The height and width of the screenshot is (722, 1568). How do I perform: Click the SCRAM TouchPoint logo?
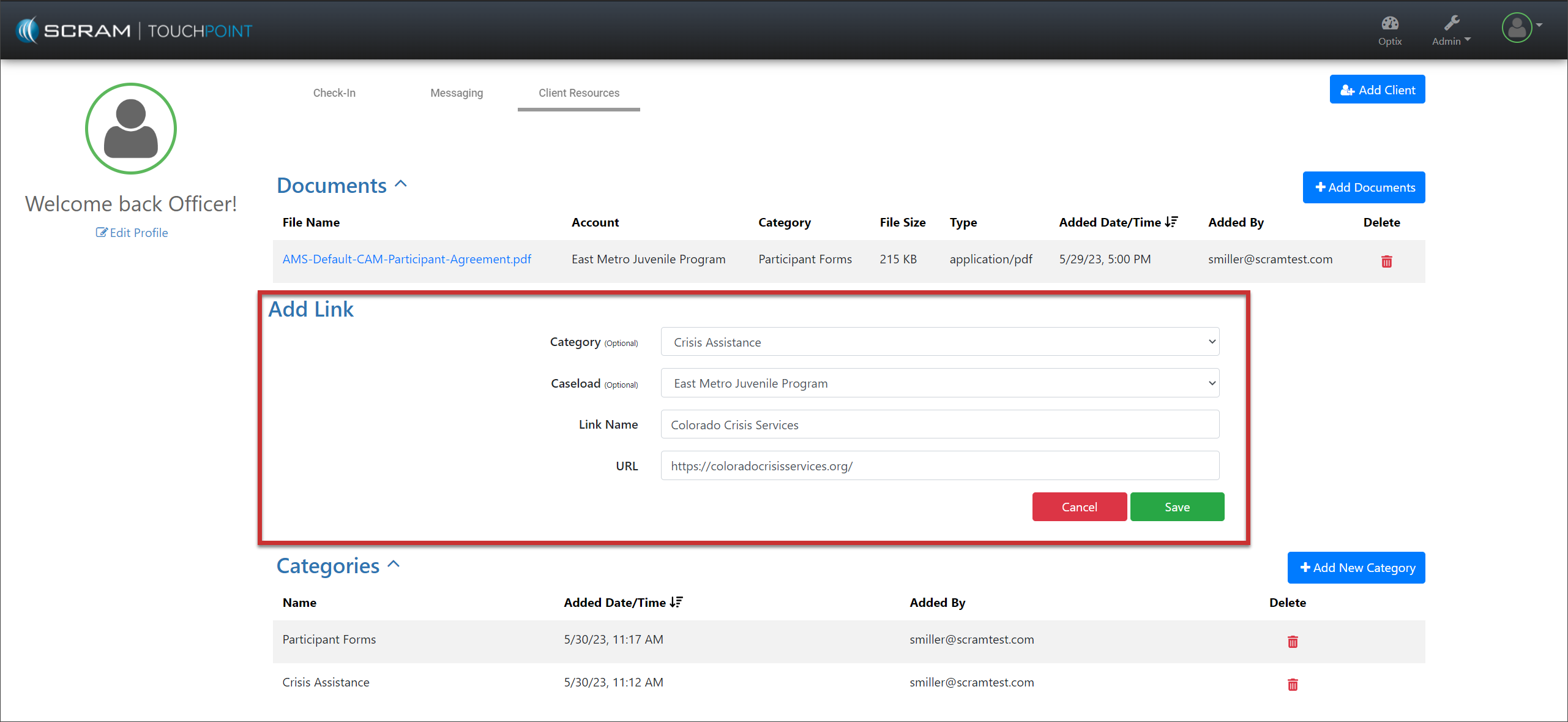(135, 30)
